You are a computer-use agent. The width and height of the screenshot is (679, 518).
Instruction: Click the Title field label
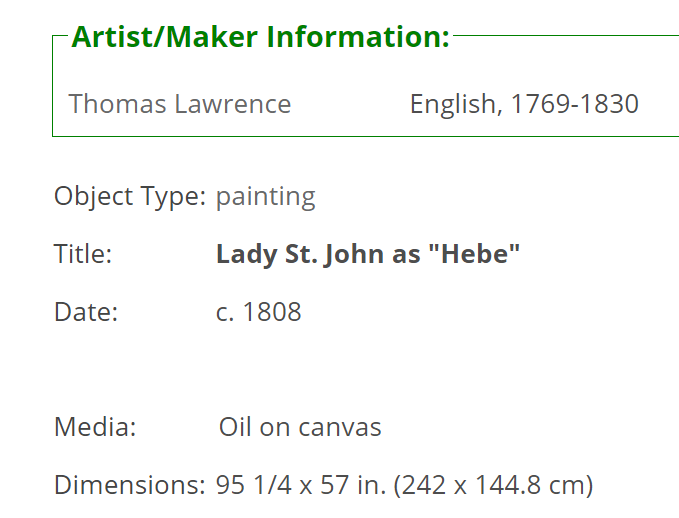(x=83, y=253)
